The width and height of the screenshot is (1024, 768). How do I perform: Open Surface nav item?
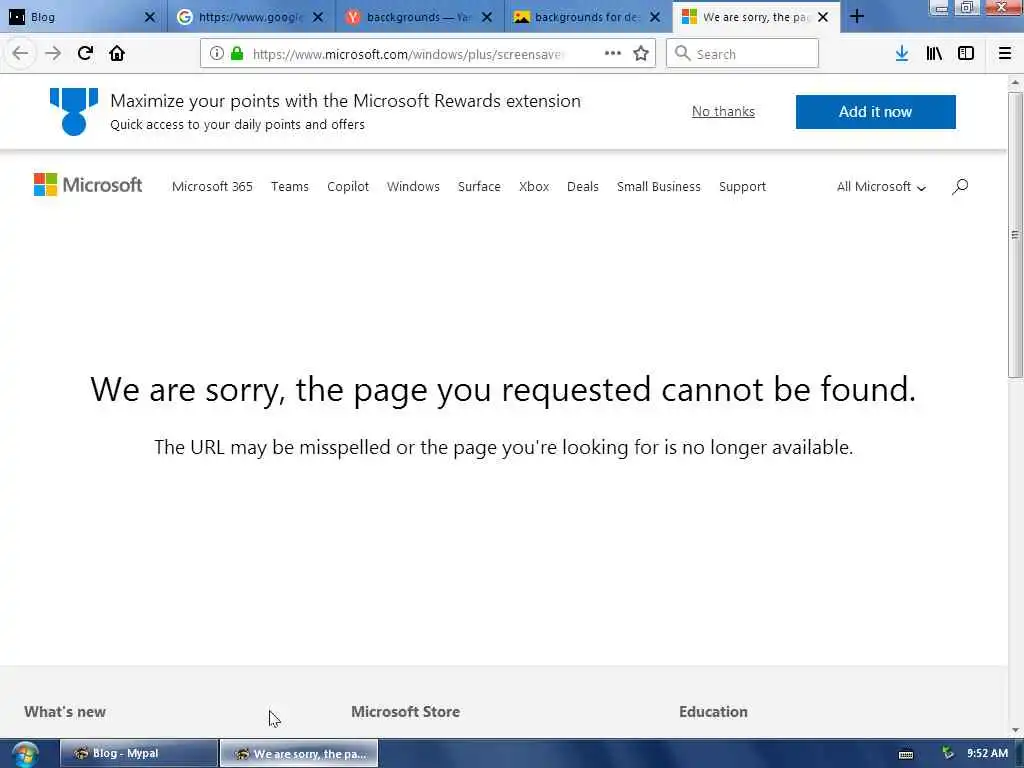(x=479, y=187)
